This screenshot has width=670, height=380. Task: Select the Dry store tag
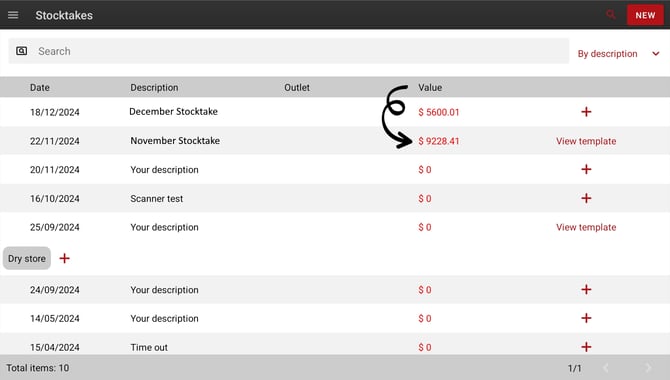tap(27, 258)
